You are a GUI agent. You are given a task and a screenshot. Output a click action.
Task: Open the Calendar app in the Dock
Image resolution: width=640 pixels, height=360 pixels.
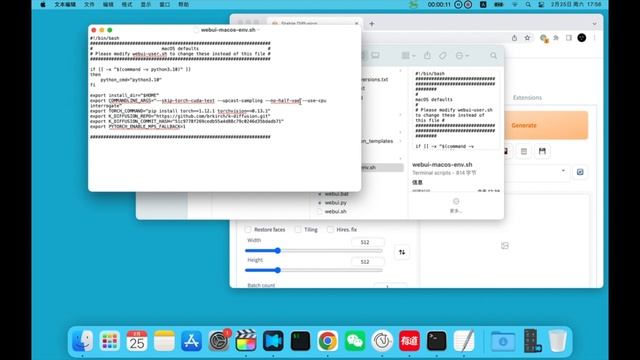pyautogui.click(x=137, y=341)
